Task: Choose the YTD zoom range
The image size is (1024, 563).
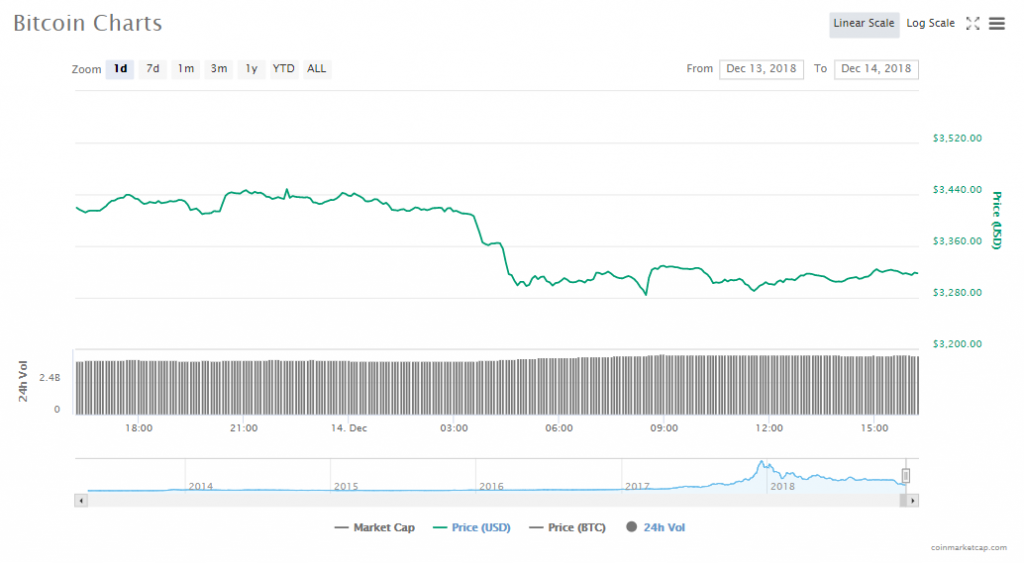Action: [x=284, y=69]
